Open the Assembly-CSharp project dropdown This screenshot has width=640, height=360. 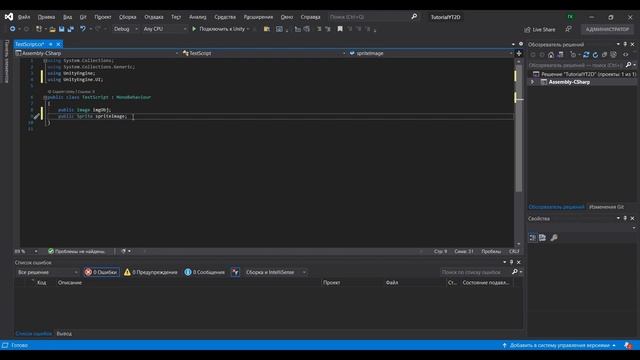pos(97,53)
